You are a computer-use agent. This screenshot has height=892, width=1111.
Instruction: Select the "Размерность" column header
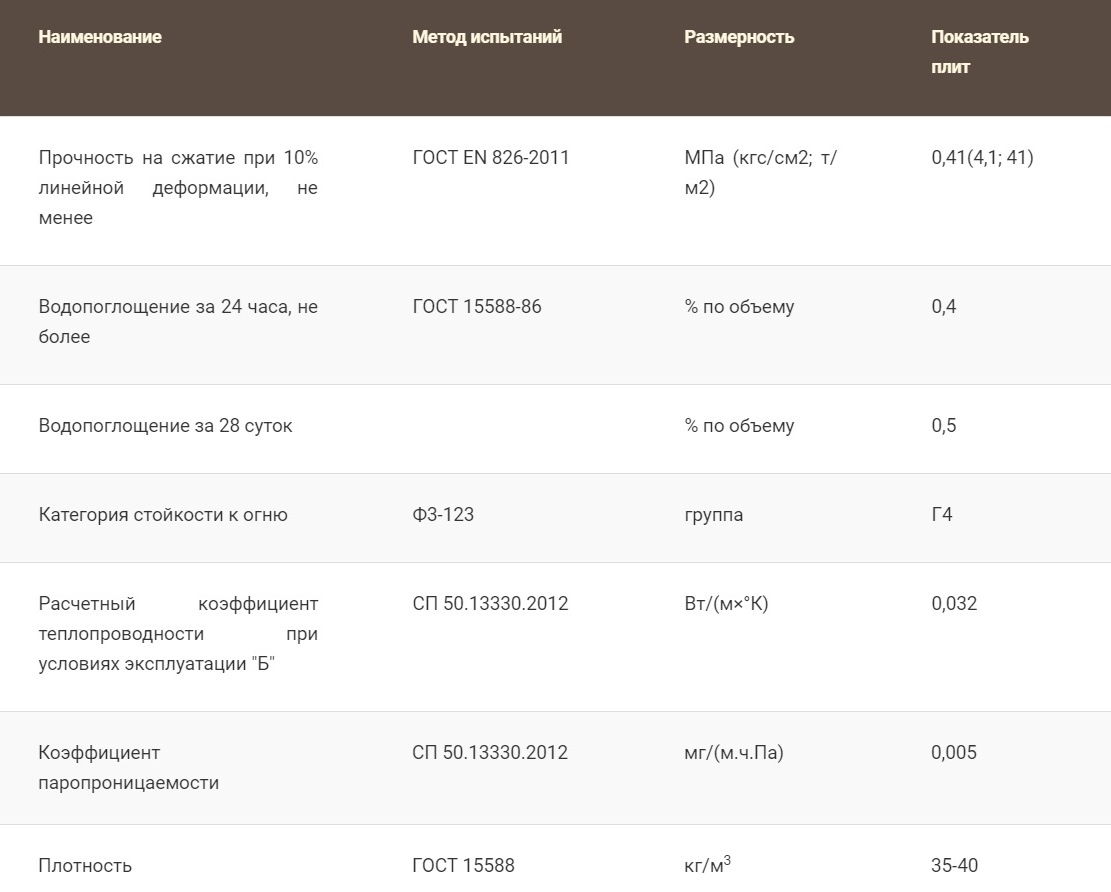(739, 37)
